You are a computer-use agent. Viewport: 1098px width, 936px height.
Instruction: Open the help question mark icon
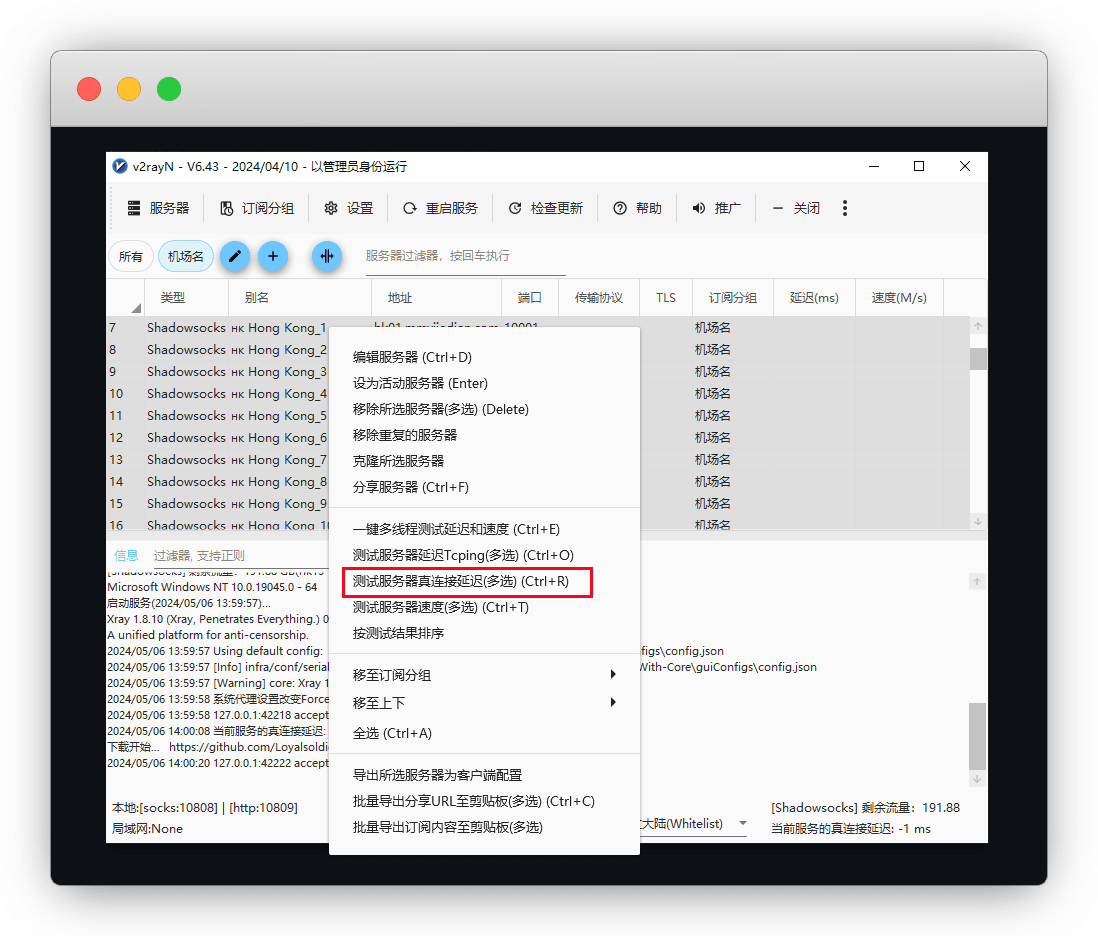click(x=620, y=208)
